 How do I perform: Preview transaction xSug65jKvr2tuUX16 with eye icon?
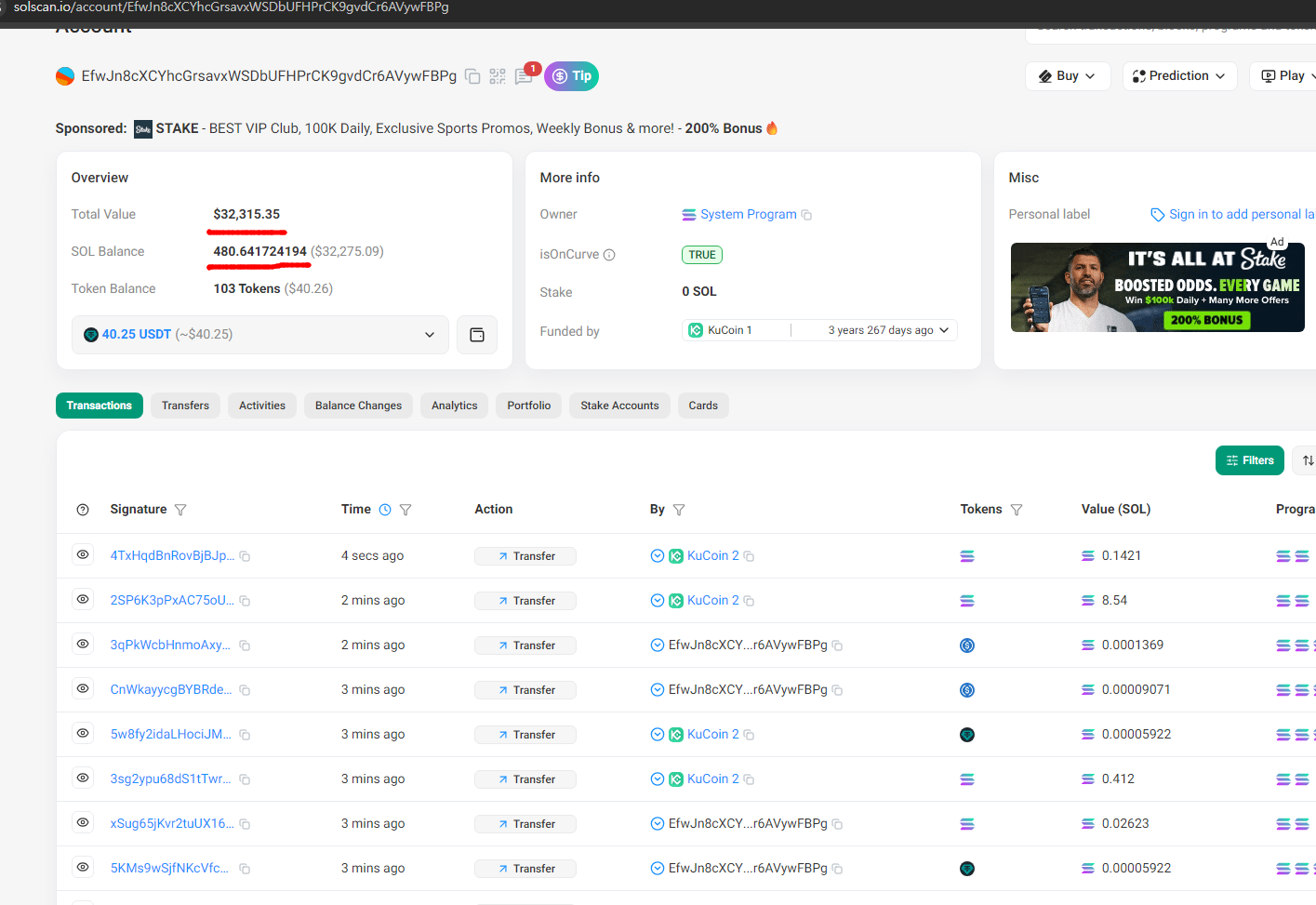83,823
